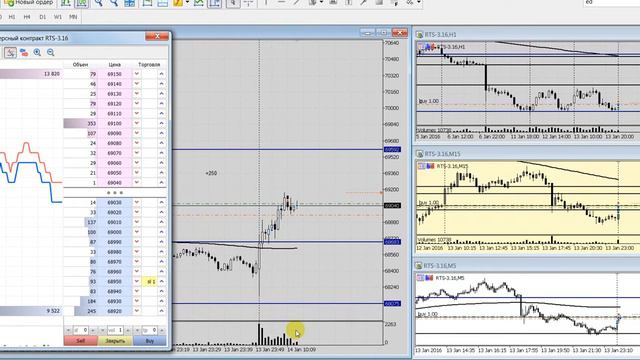Select the horizontal line drawing tool

(x=281, y=3)
